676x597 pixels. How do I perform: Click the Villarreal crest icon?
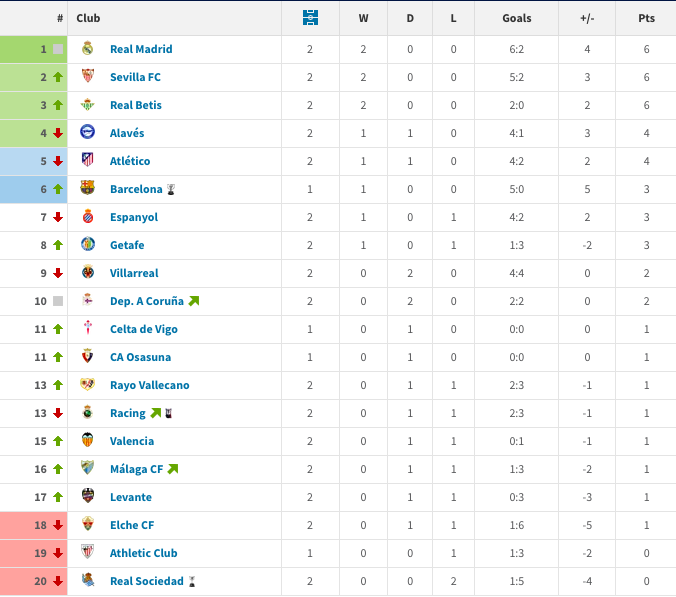click(88, 272)
